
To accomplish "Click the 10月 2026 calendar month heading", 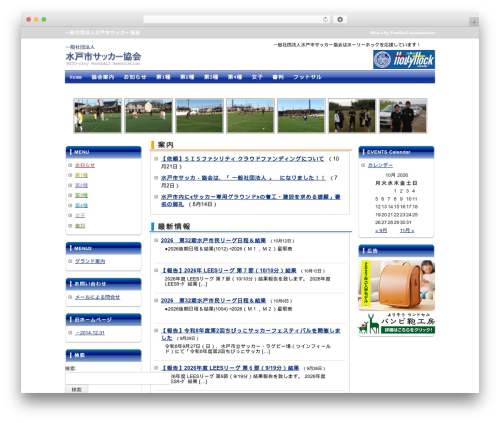I will pyautogui.click(x=396, y=175).
